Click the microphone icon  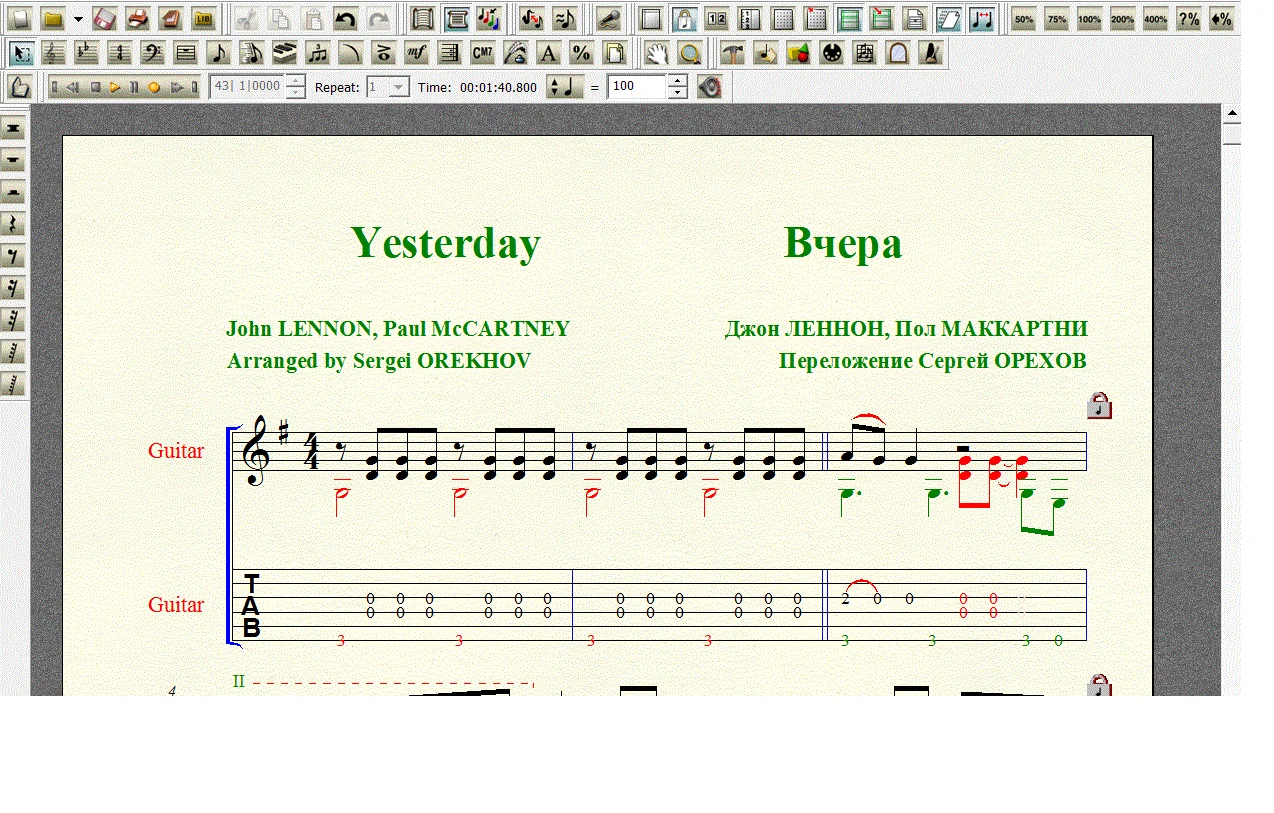click(608, 18)
